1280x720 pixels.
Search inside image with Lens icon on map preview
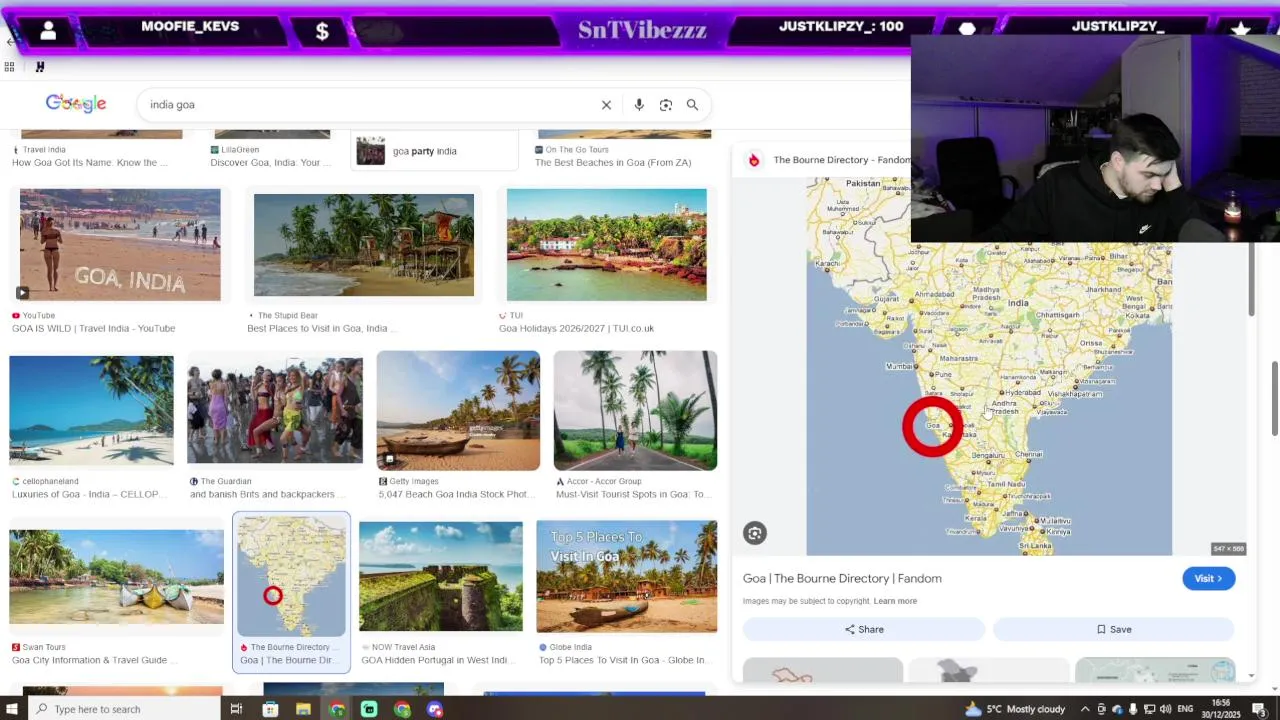pyautogui.click(x=755, y=534)
